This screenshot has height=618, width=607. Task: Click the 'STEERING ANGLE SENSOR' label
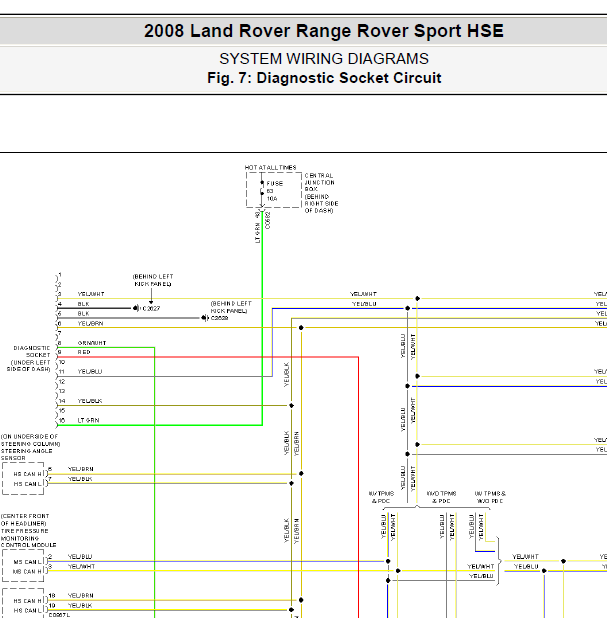[x=26, y=454]
